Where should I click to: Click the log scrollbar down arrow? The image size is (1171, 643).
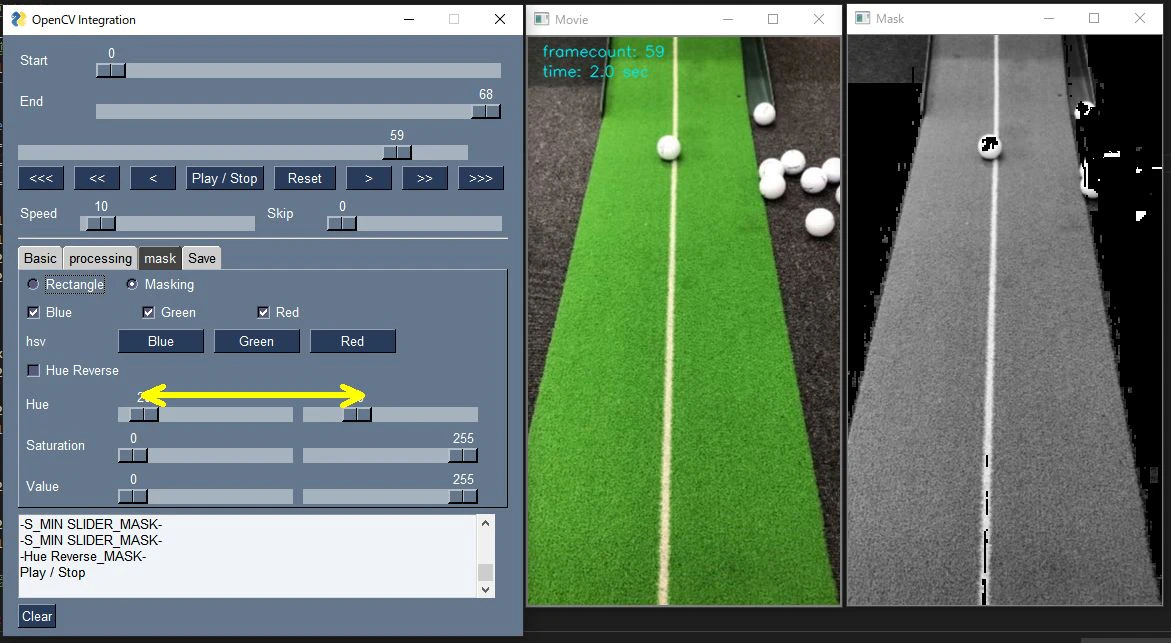point(485,590)
